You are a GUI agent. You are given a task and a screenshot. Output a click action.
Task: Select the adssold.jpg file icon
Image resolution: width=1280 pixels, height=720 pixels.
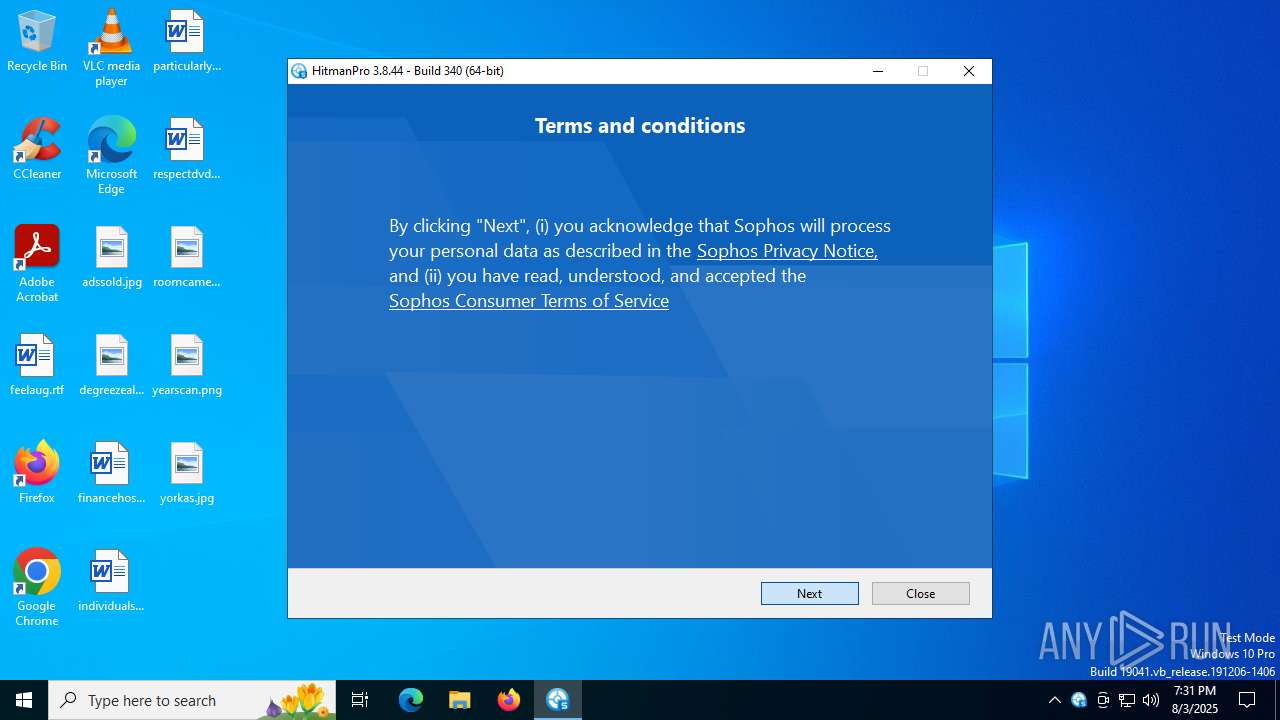point(111,257)
